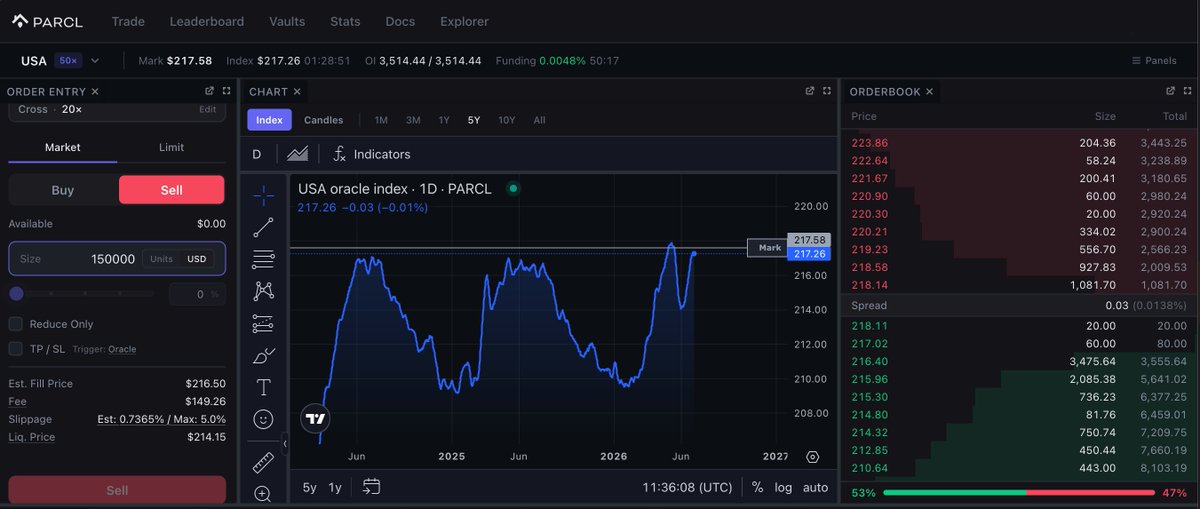Viewport: 1200px width, 509px height.
Task: Open chart settings gear near price axis
Action: point(812,457)
